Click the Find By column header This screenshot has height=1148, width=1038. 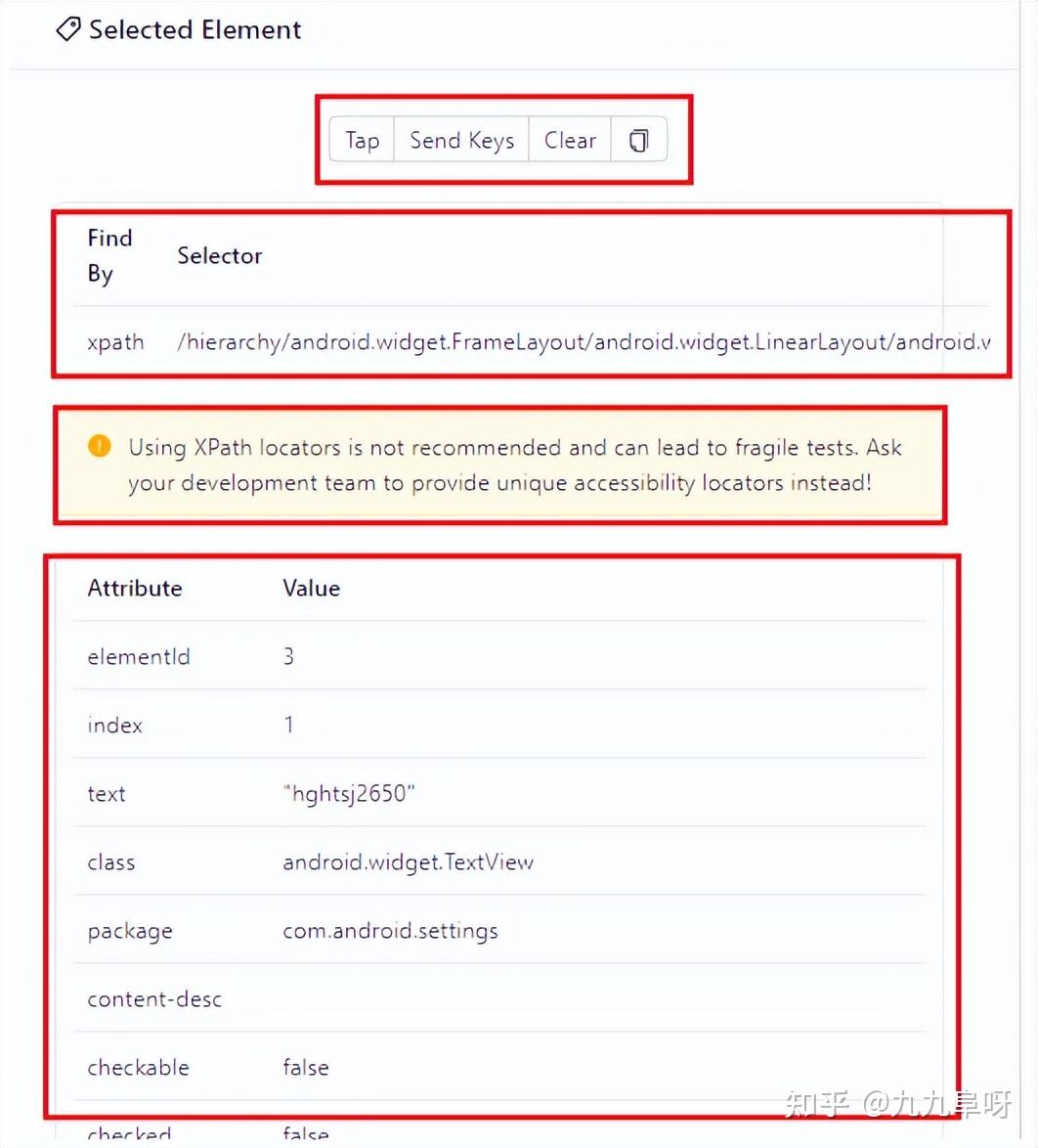108,256
